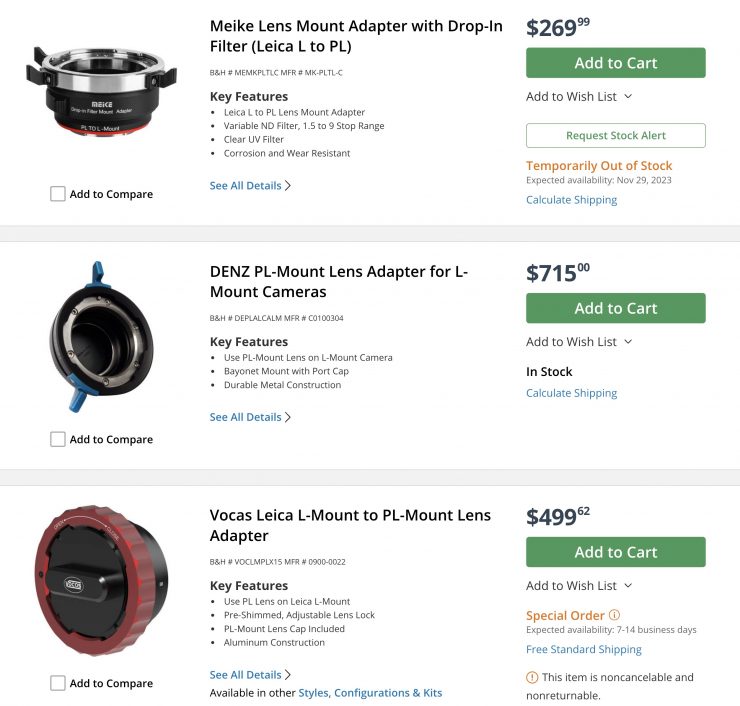Click the noncancelable warning icon
Screen dimensions: 740x706
pos(532,677)
